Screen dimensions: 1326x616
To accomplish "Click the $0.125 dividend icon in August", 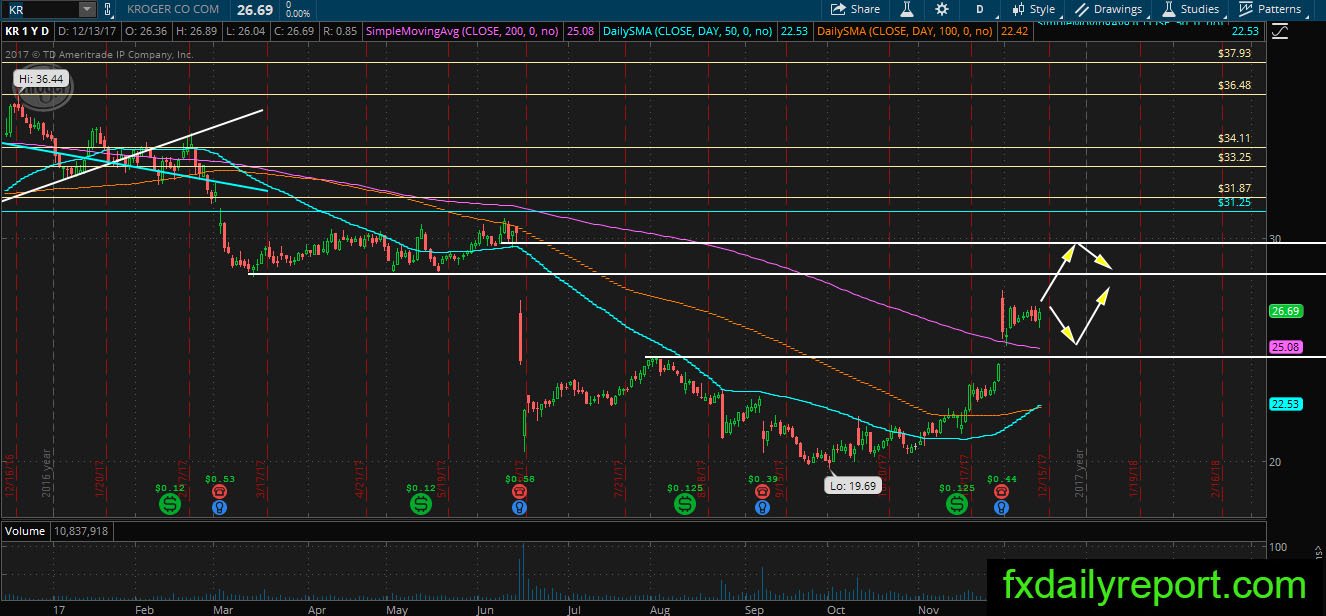I will click(683, 505).
